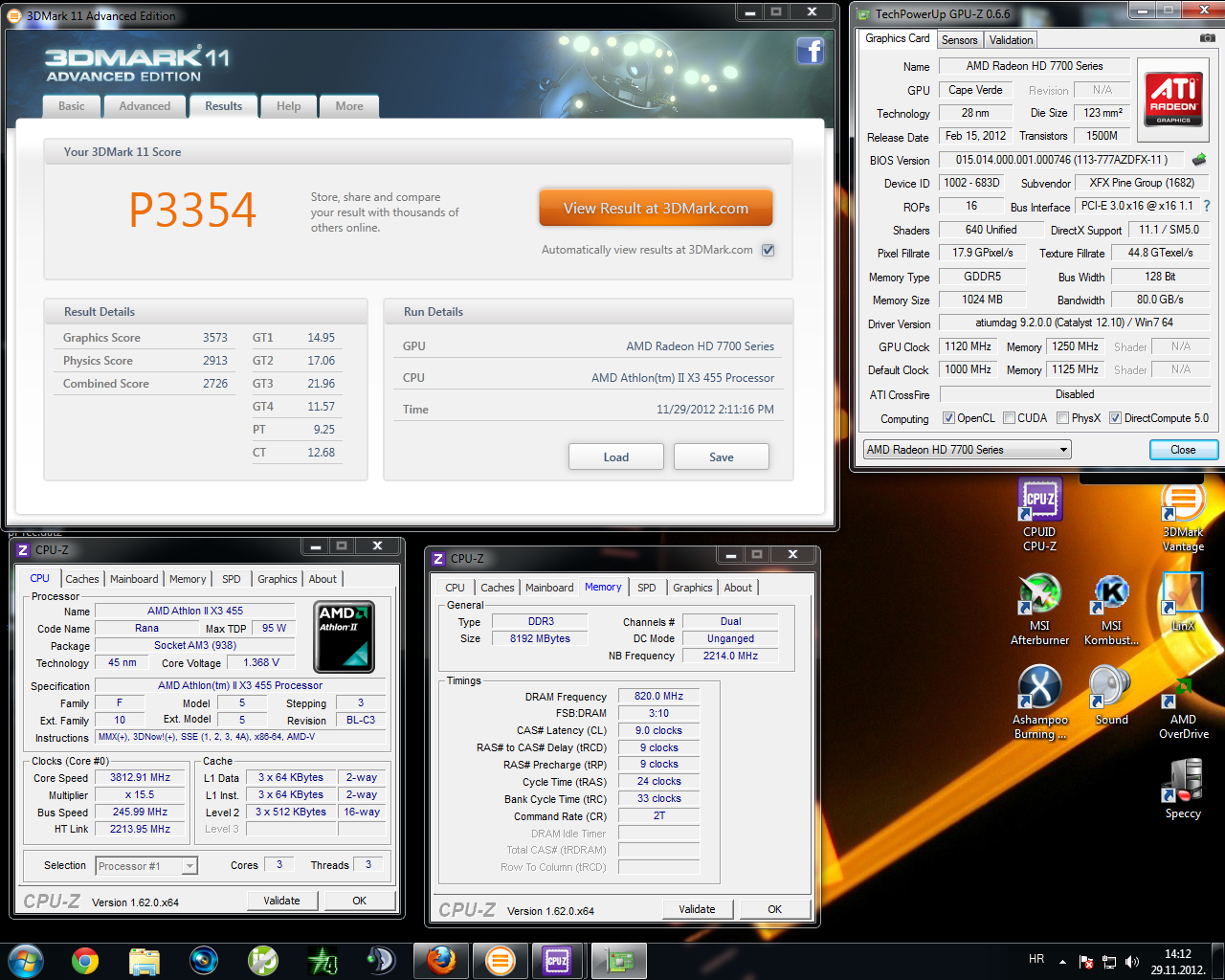Viewport: 1225px width, 980px height.
Task: Click the GPU-Z screenshot camera icon
Action: coord(1208,38)
